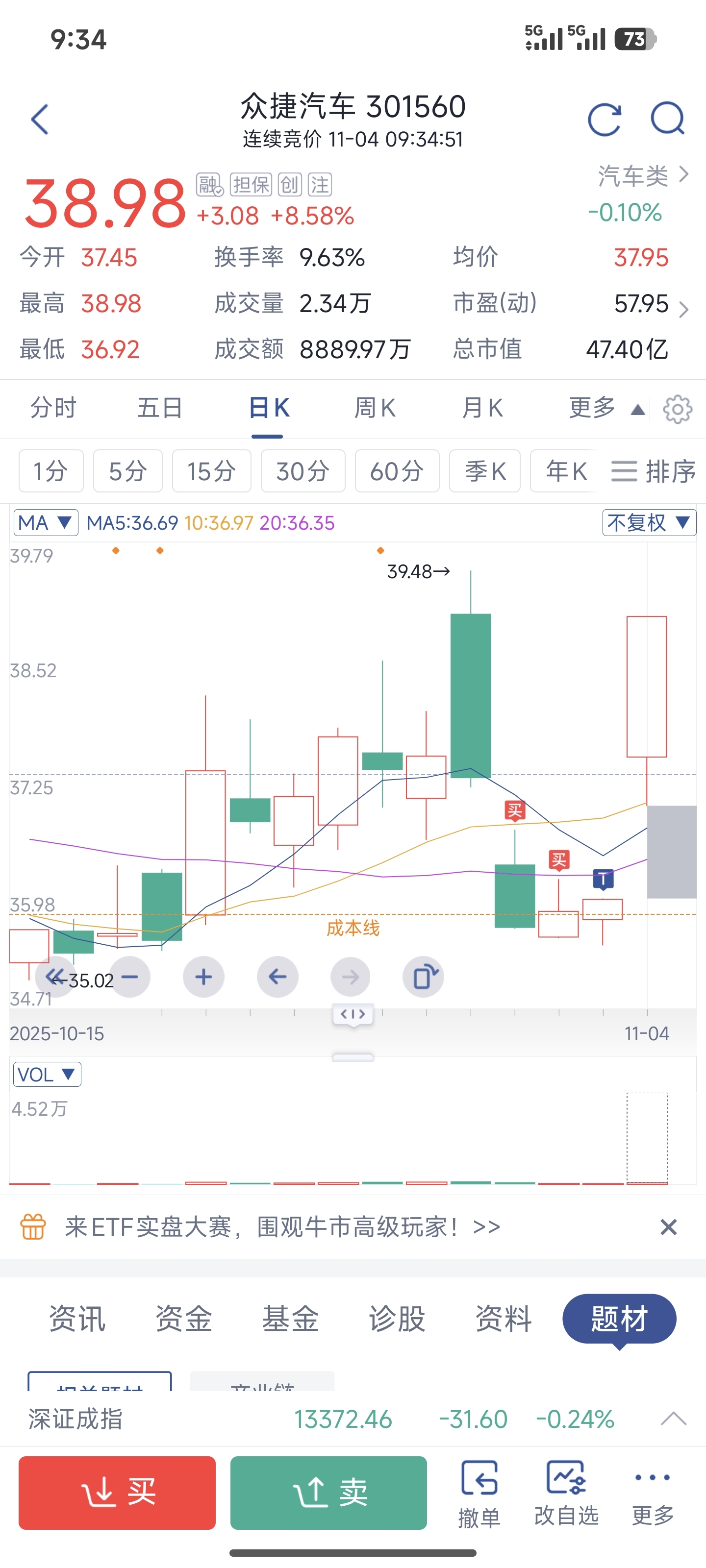Open the search magnifier icon
Image resolution: width=706 pixels, height=1568 pixels.
[x=668, y=119]
